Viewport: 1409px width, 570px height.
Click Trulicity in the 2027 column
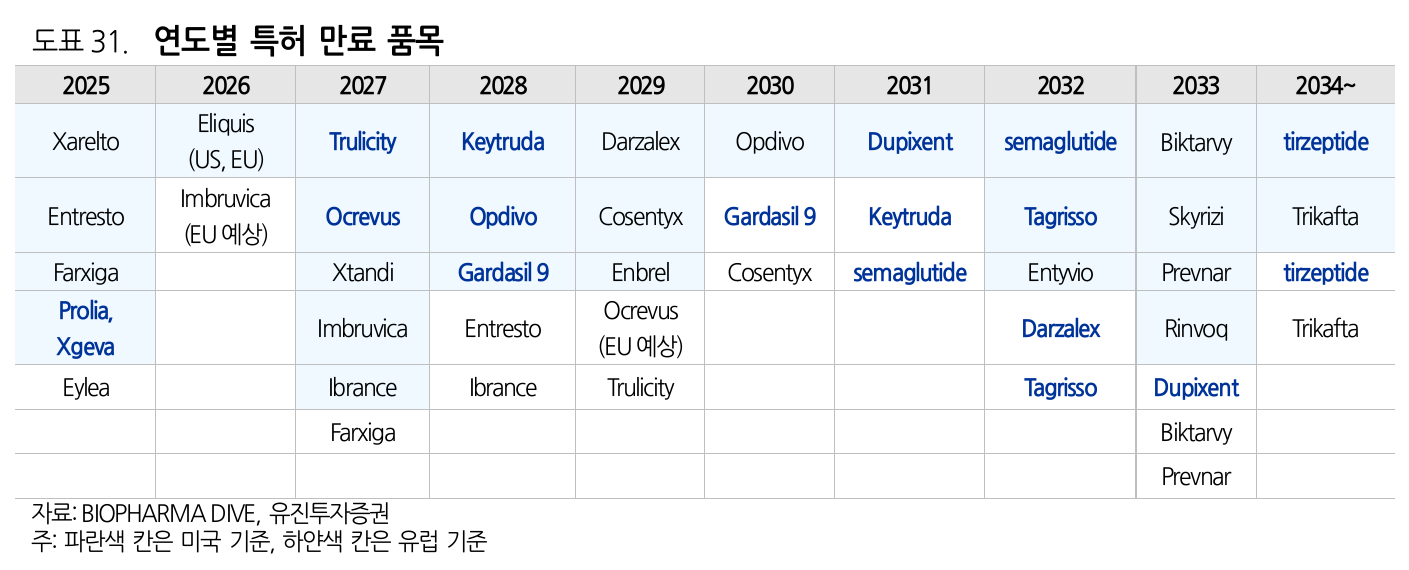[362, 142]
